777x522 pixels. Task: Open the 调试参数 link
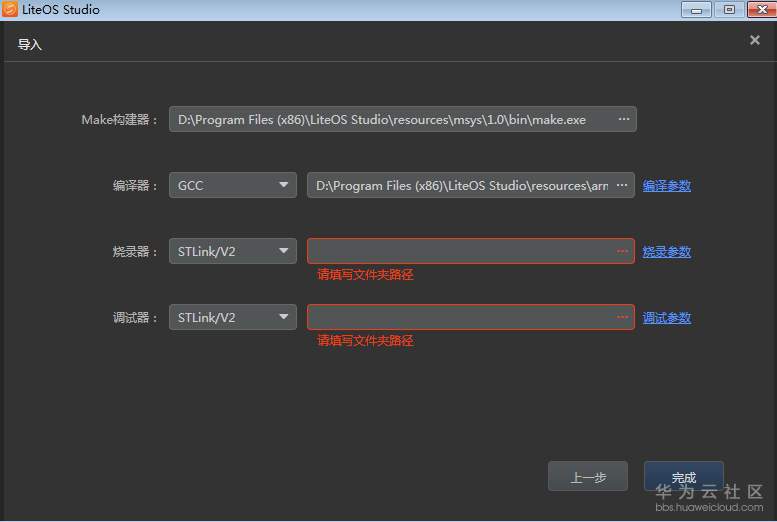666,318
